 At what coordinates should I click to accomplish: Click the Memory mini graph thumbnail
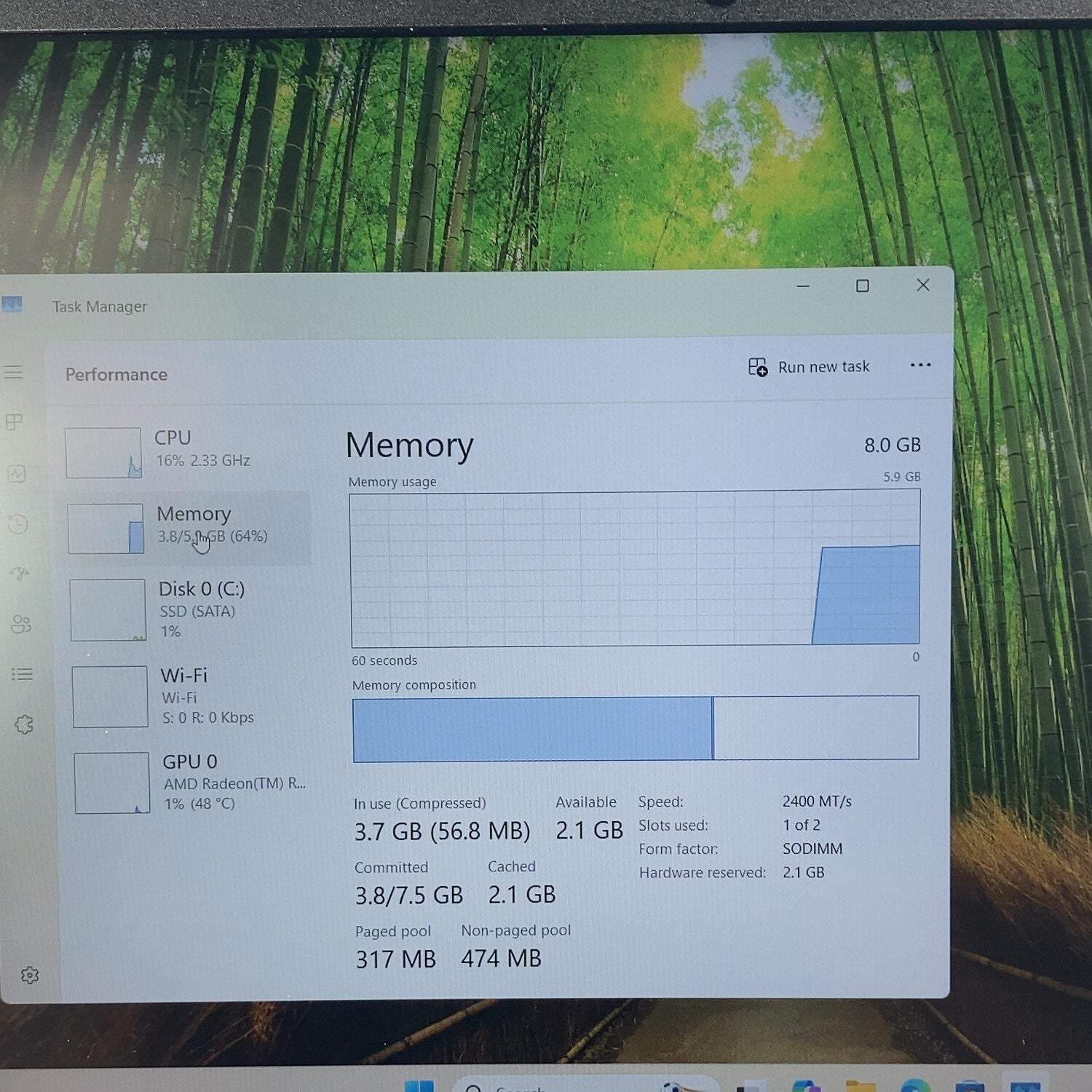tap(106, 529)
